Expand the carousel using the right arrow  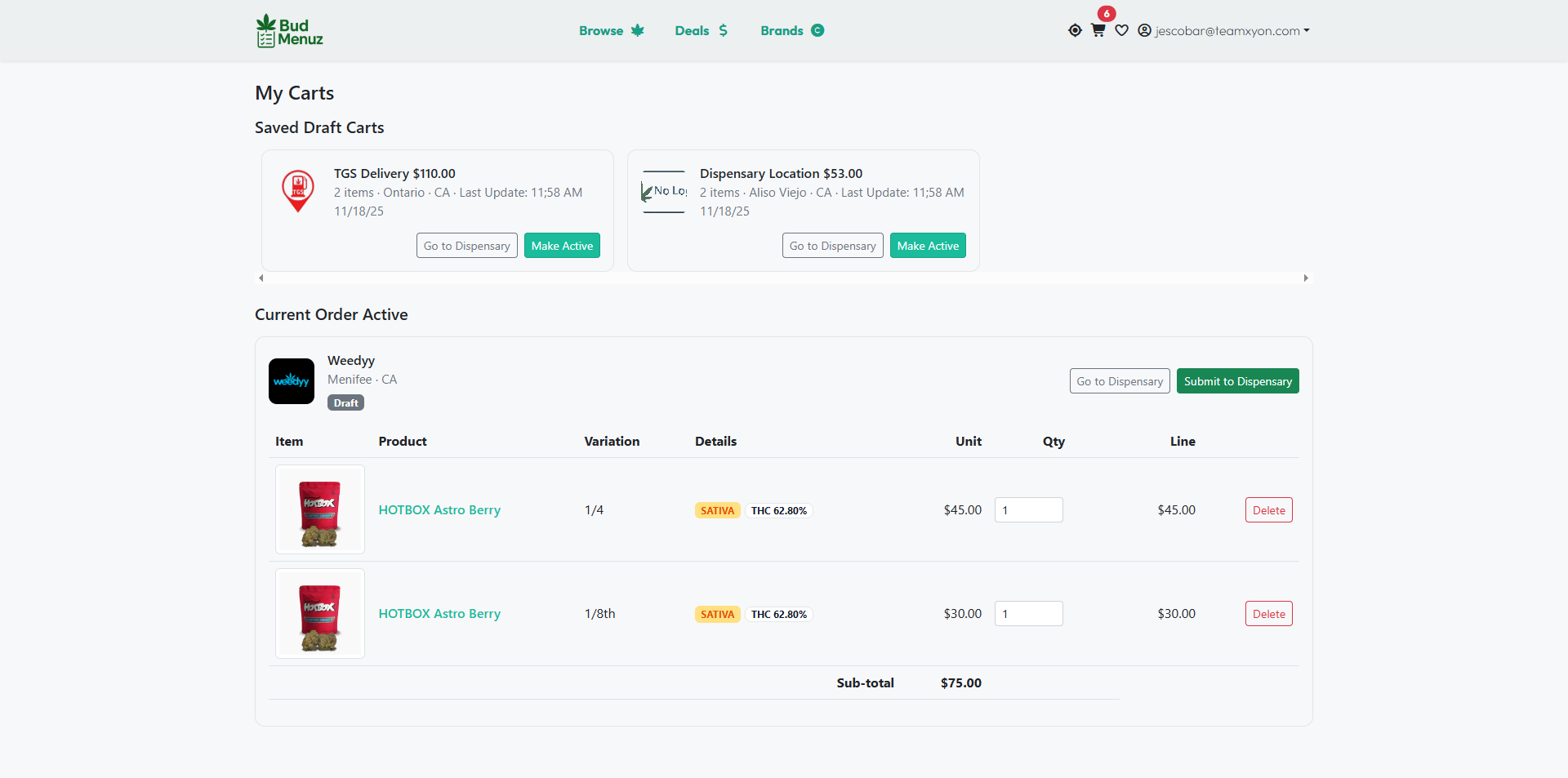[1305, 278]
